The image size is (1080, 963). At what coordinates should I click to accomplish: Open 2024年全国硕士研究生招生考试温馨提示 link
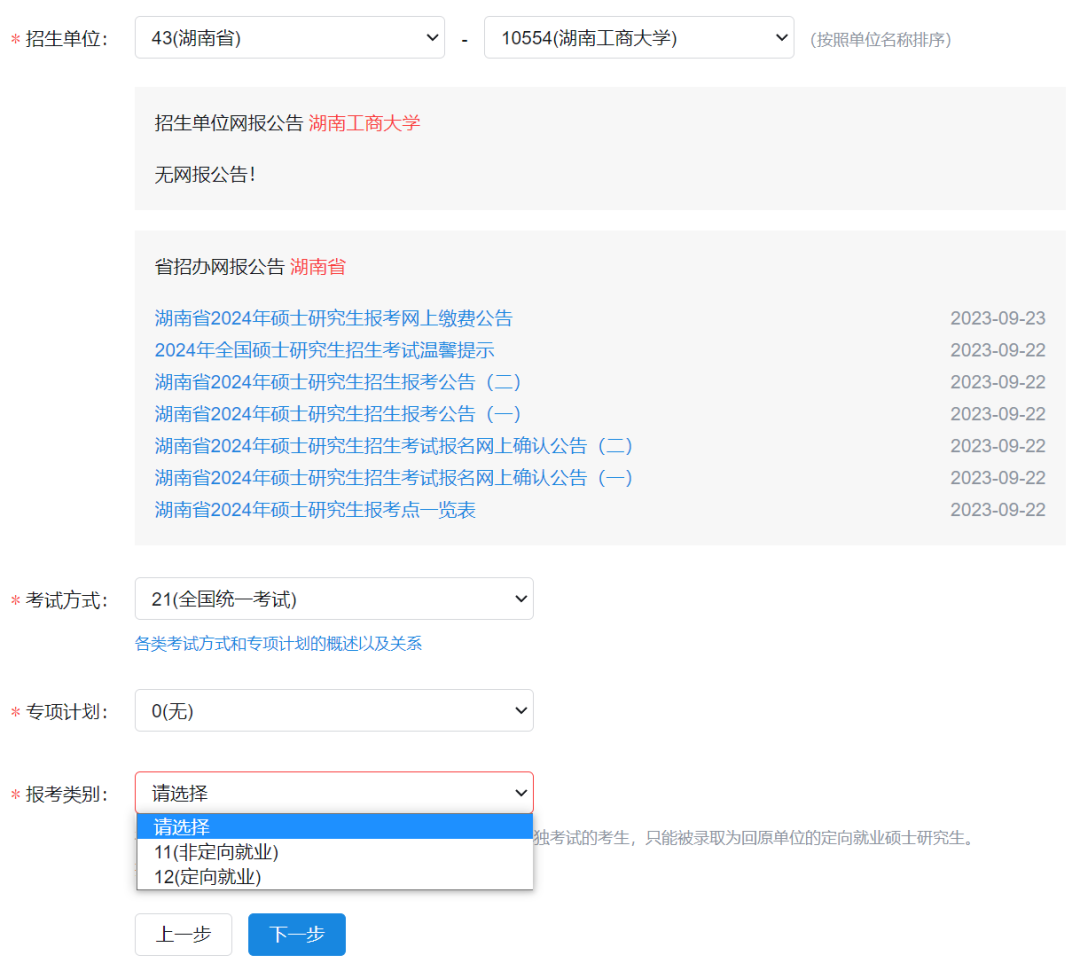click(324, 351)
